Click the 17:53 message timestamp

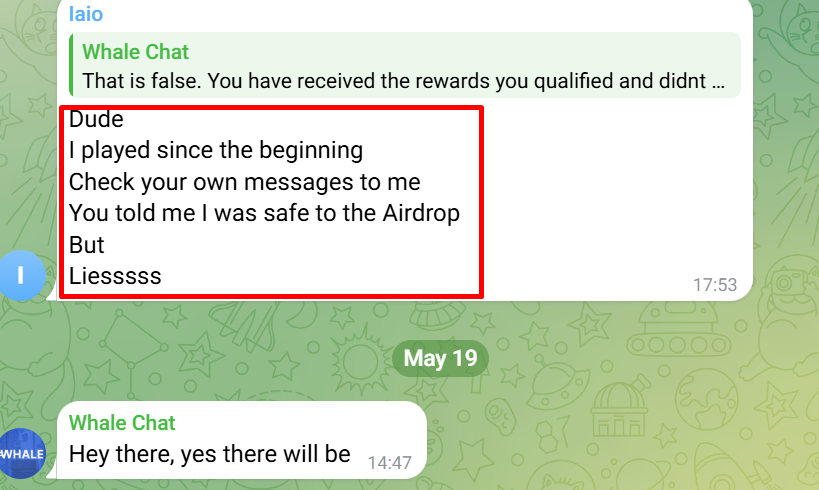(715, 285)
